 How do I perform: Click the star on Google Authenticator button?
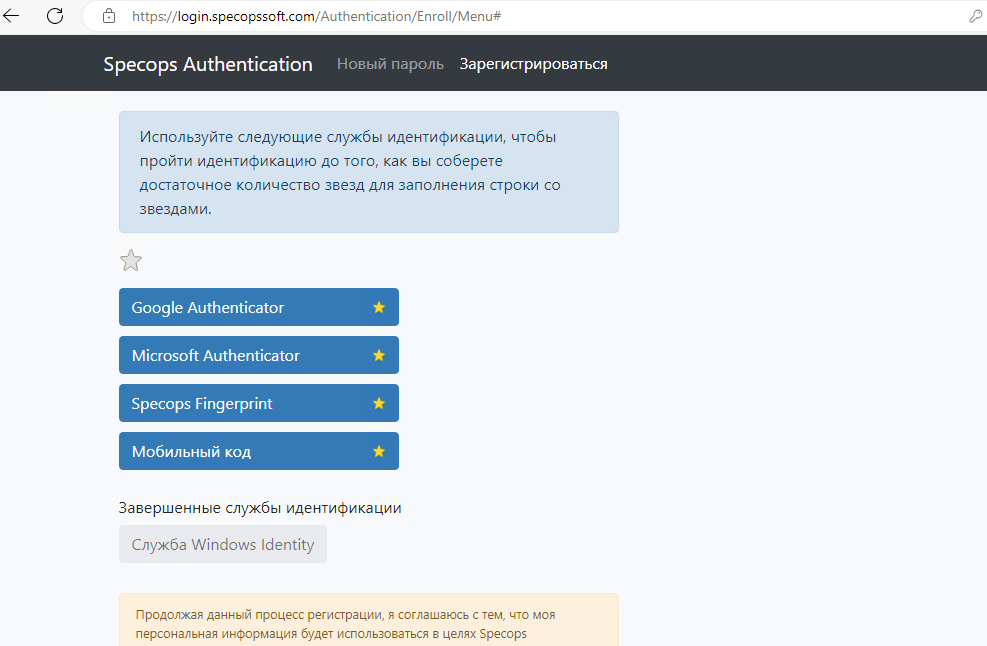(379, 308)
